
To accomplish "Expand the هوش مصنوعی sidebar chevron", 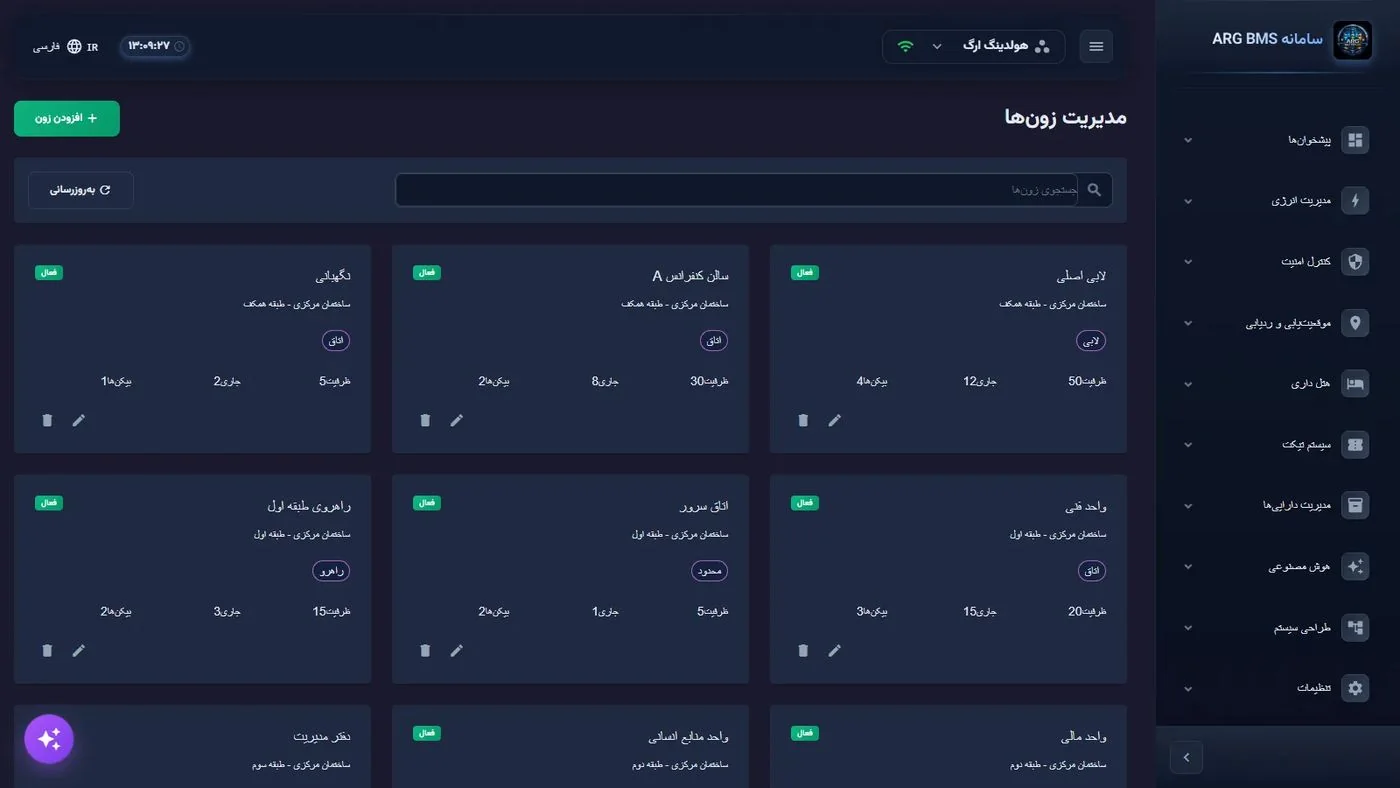I will (x=1188, y=567).
